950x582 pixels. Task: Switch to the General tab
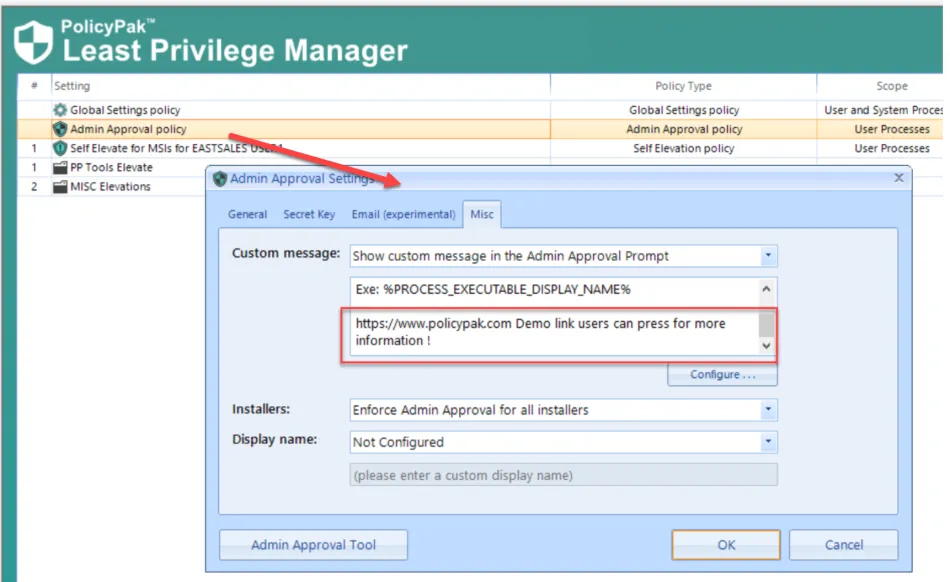click(x=247, y=214)
